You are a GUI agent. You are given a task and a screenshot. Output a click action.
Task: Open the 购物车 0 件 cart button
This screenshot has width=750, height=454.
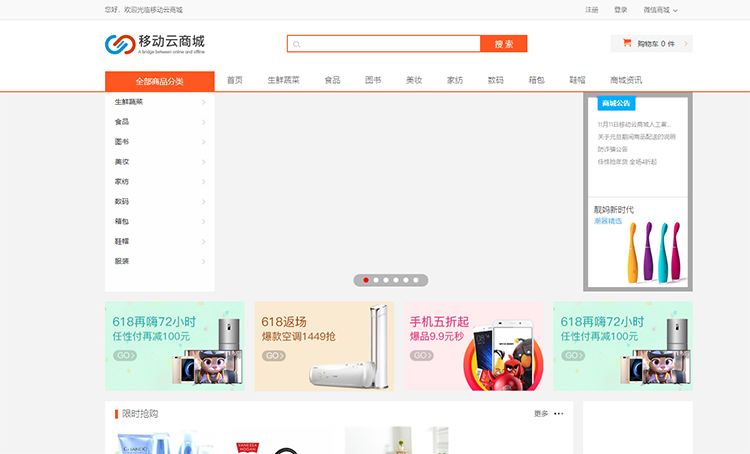(651, 44)
